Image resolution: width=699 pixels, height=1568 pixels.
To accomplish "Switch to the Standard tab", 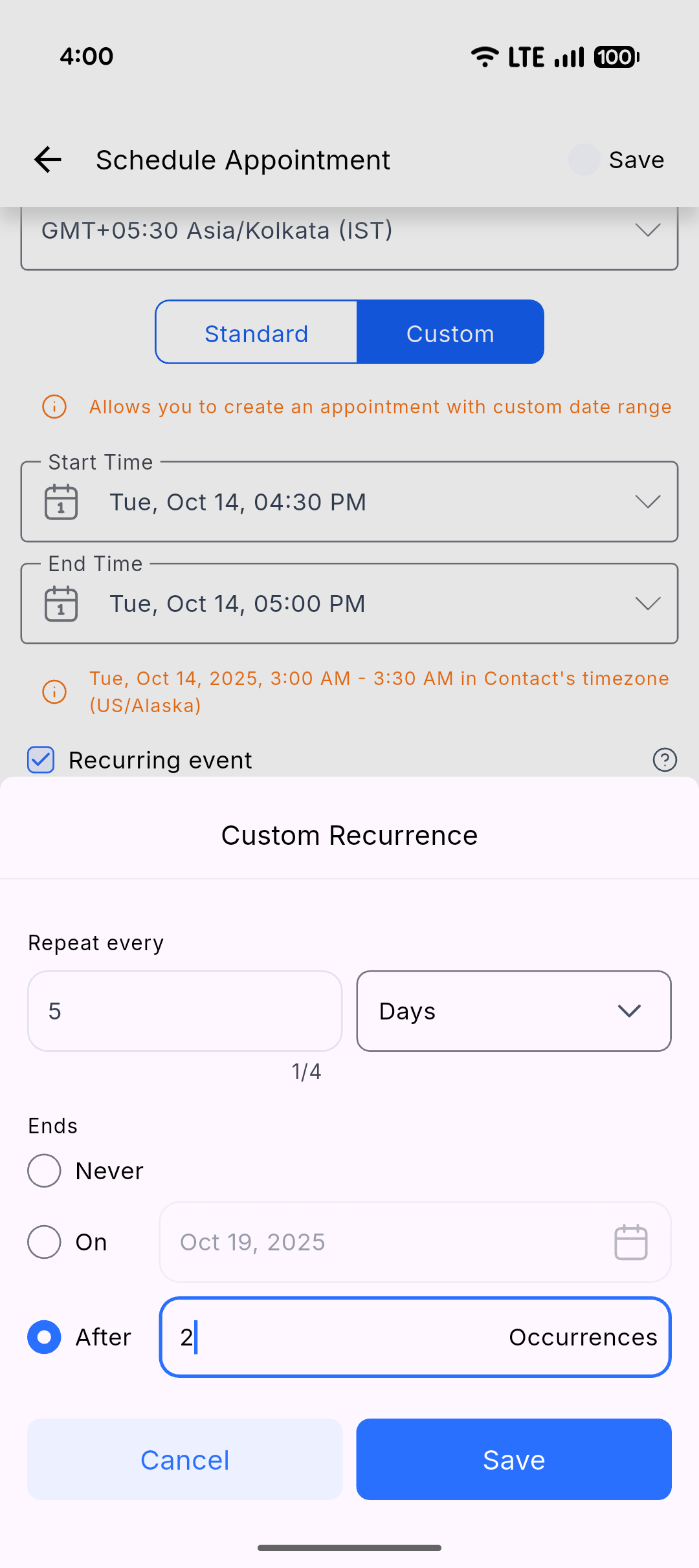I will coord(256,332).
